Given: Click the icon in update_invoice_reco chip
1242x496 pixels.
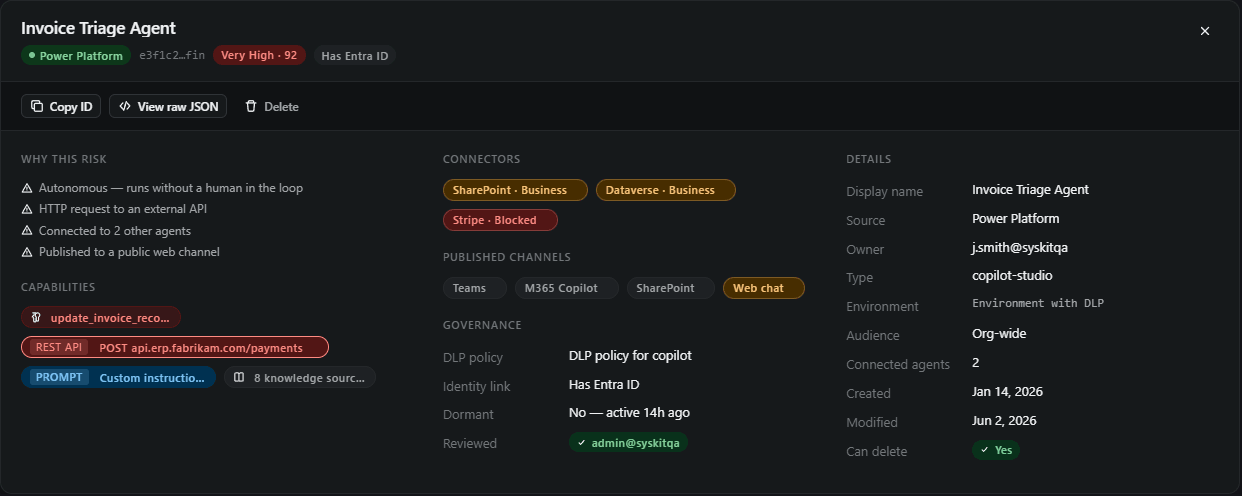Looking at the screenshot, I should 36,318.
